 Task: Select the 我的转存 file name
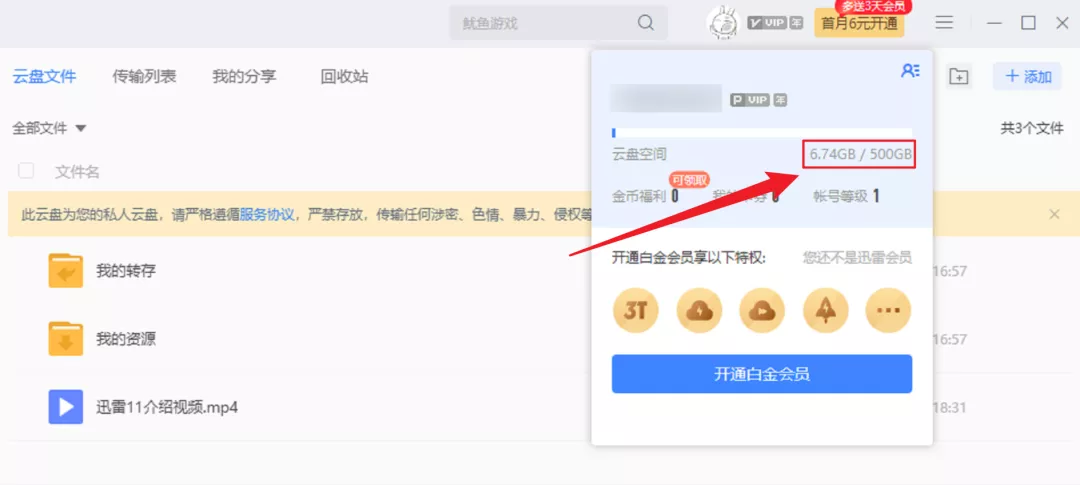[x=126, y=271]
